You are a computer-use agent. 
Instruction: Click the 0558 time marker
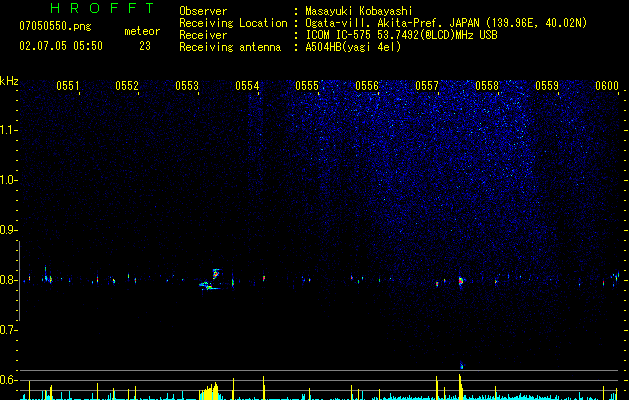click(487, 86)
